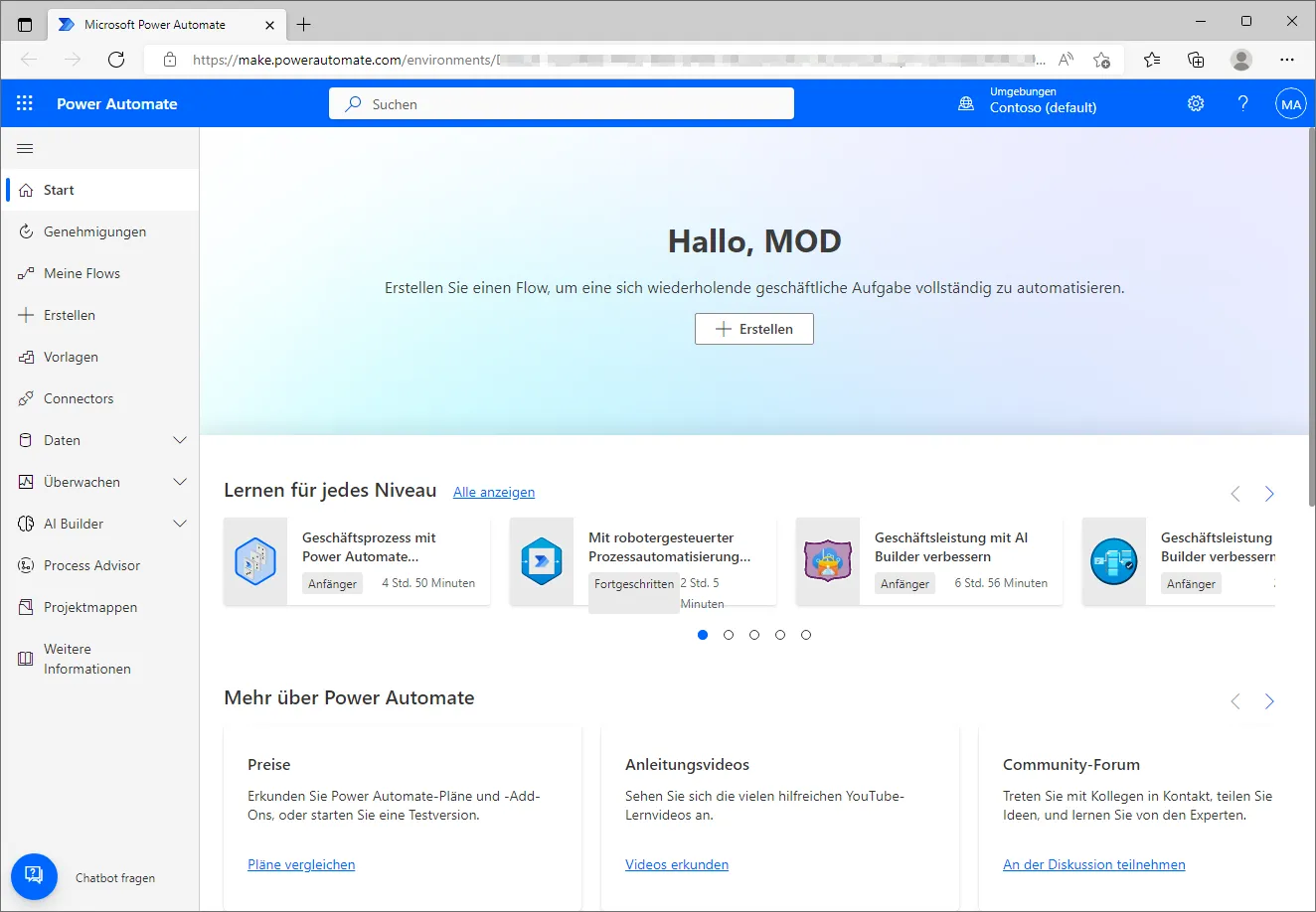Select fifth carousel page dot
Viewport: 1316px width, 912px height.
click(806, 635)
